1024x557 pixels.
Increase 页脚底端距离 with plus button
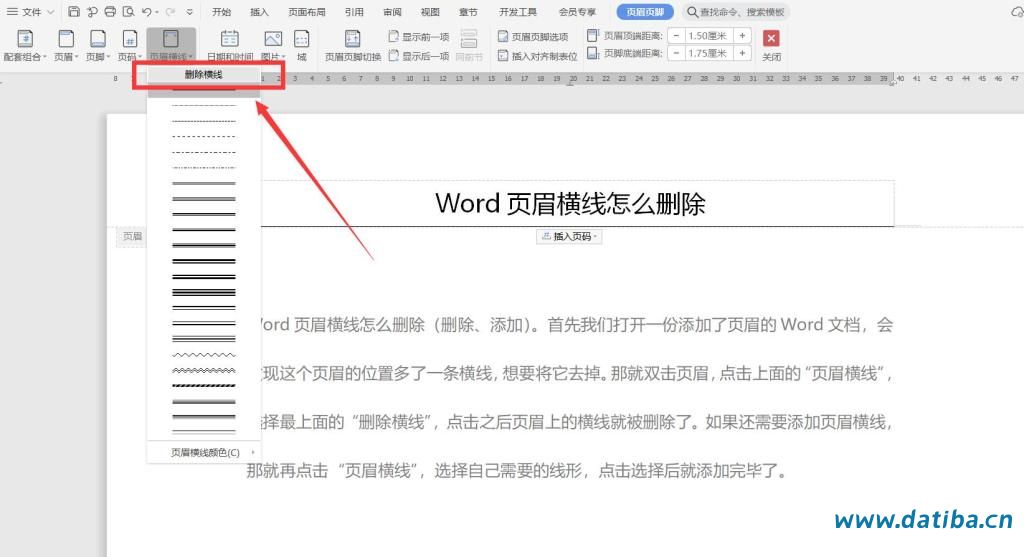743,53
